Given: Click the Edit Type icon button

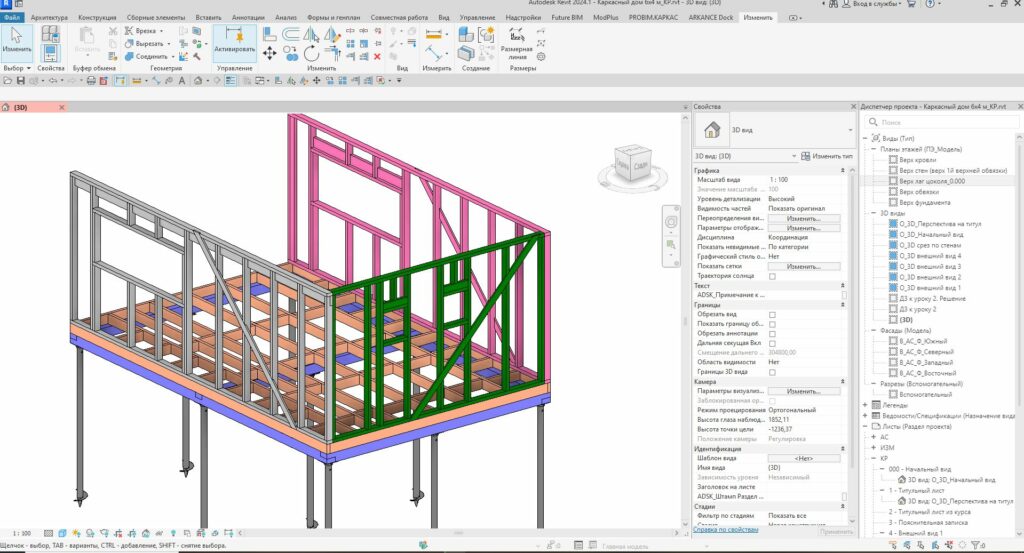Looking at the screenshot, I should click(x=804, y=156).
